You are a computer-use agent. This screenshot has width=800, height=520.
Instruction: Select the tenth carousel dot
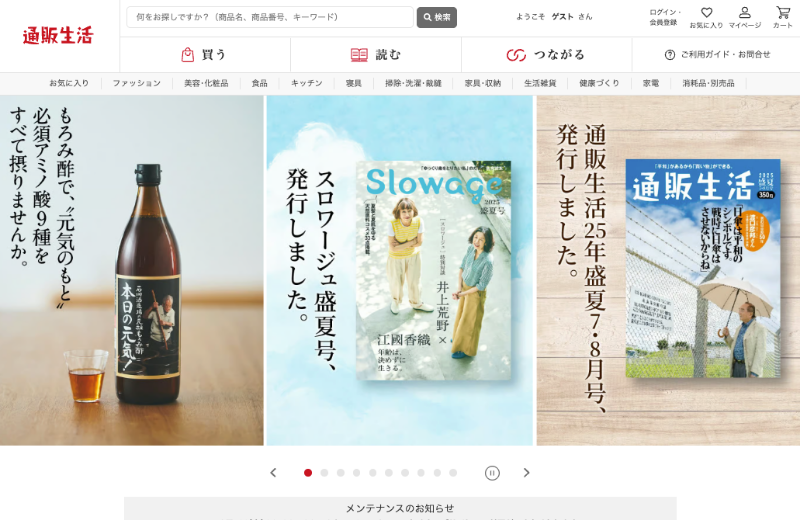(x=453, y=473)
